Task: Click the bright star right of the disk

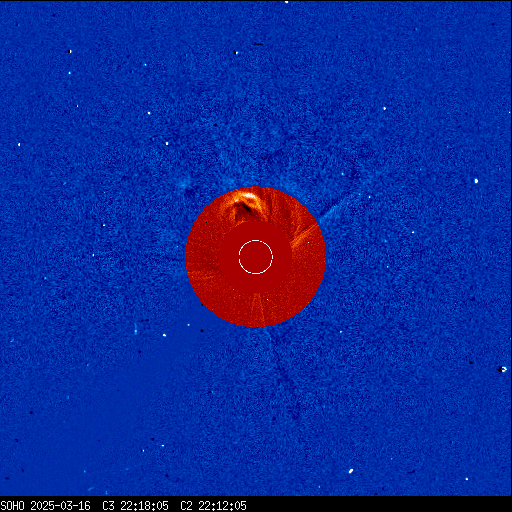Action: tap(476, 181)
